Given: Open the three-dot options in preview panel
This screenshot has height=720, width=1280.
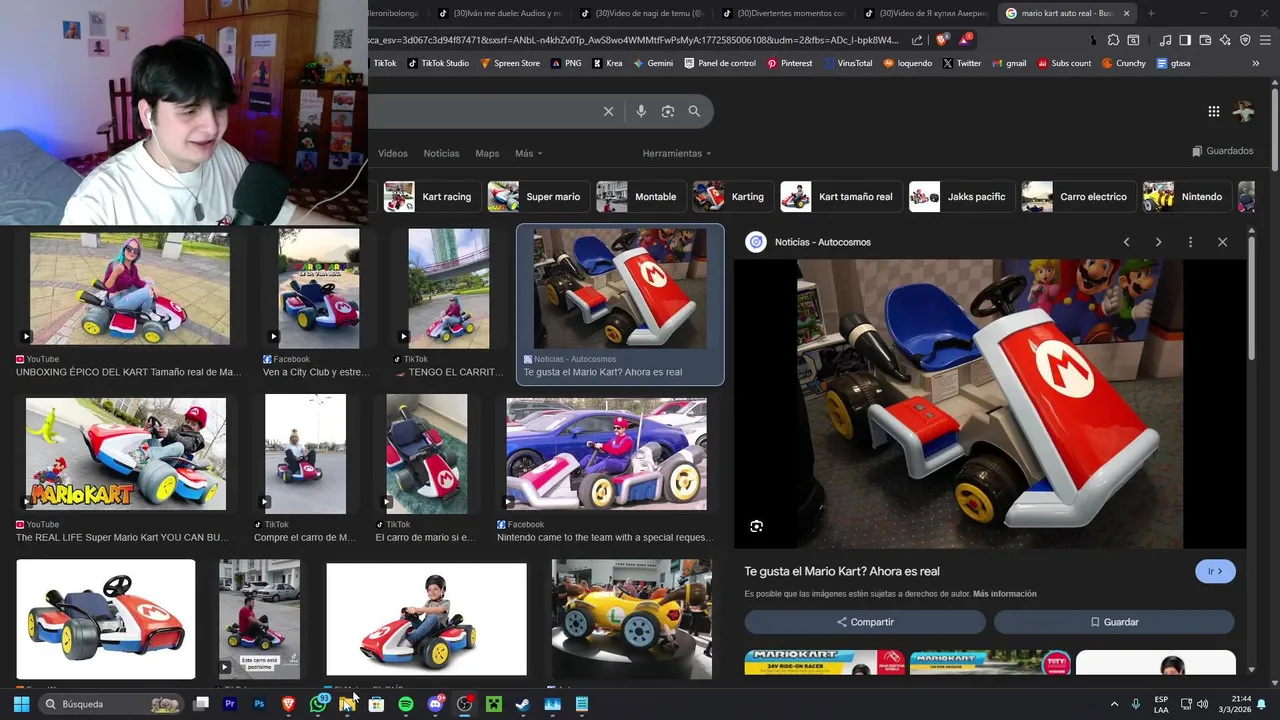Looking at the screenshot, I should tap(1190, 242).
